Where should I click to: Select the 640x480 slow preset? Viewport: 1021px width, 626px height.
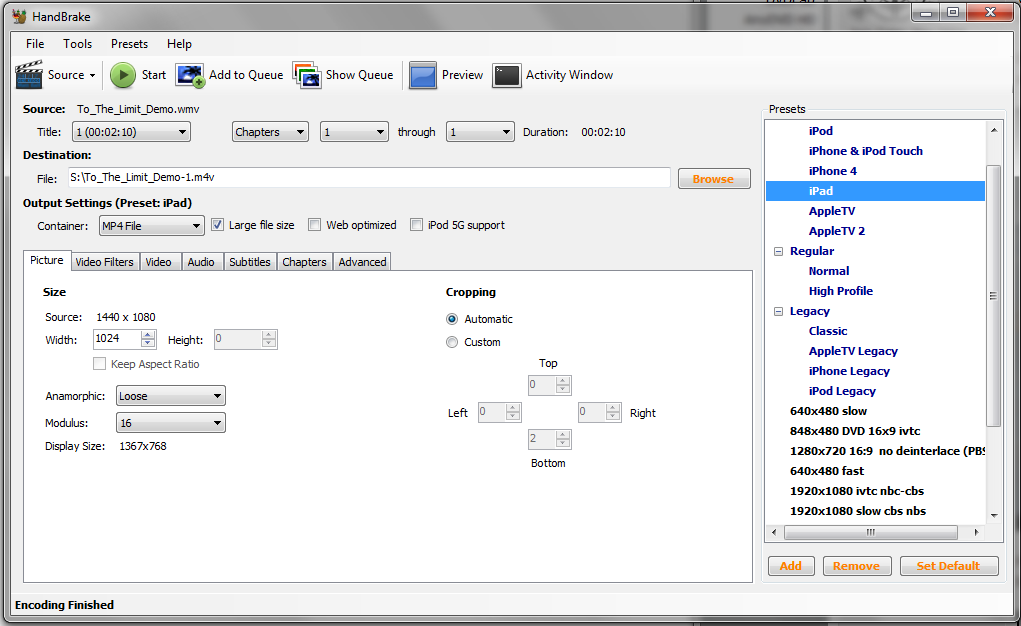tap(828, 411)
